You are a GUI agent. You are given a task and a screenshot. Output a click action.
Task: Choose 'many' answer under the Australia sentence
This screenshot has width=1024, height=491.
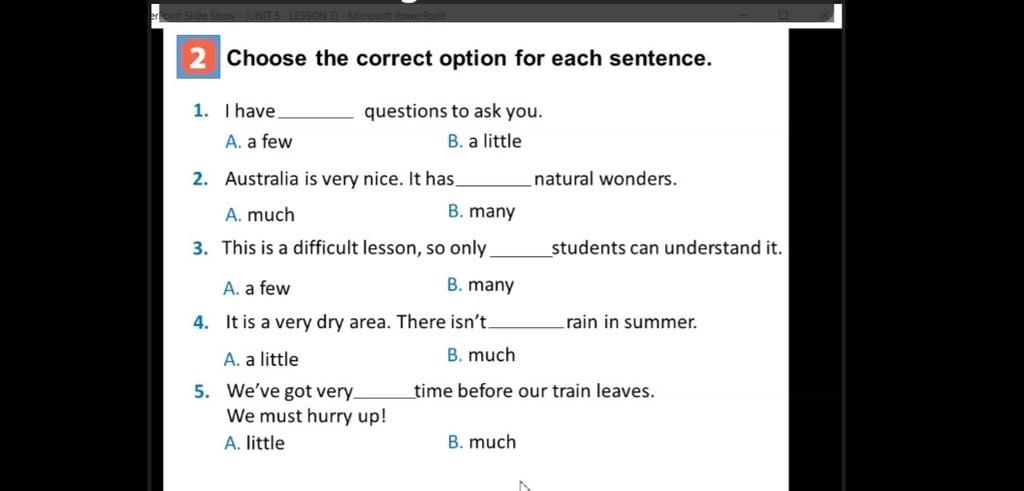[x=482, y=212]
